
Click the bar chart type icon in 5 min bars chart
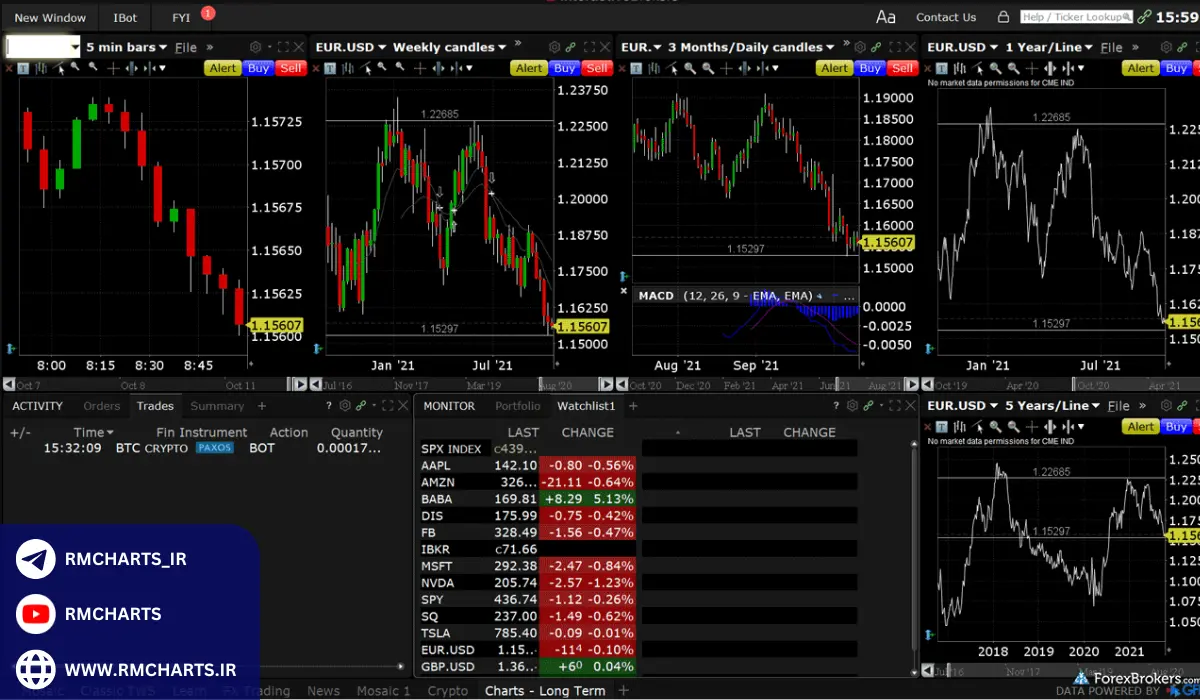click(x=41, y=68)
